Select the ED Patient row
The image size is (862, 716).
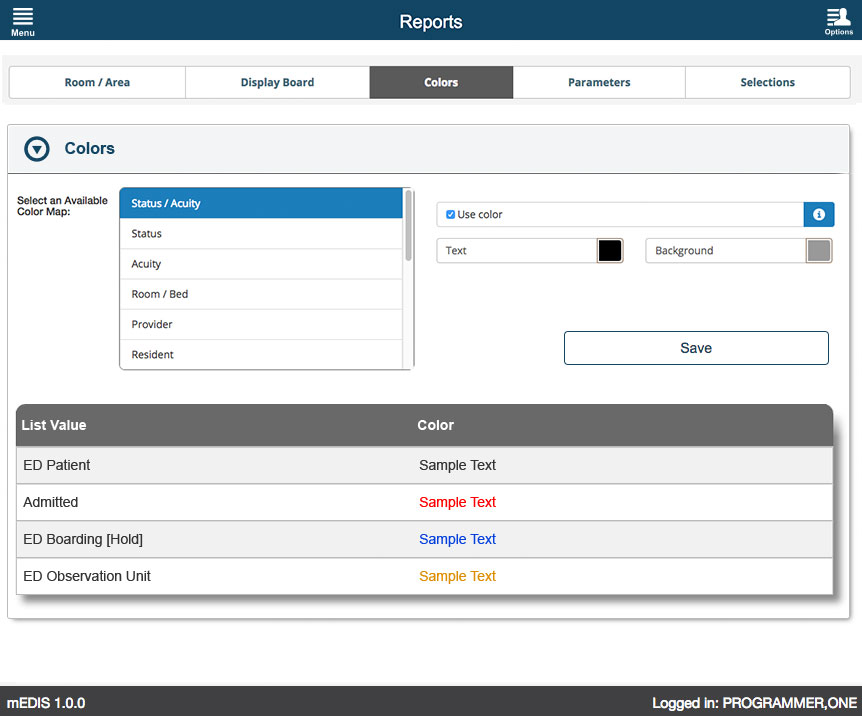click(x=424, y=465)
